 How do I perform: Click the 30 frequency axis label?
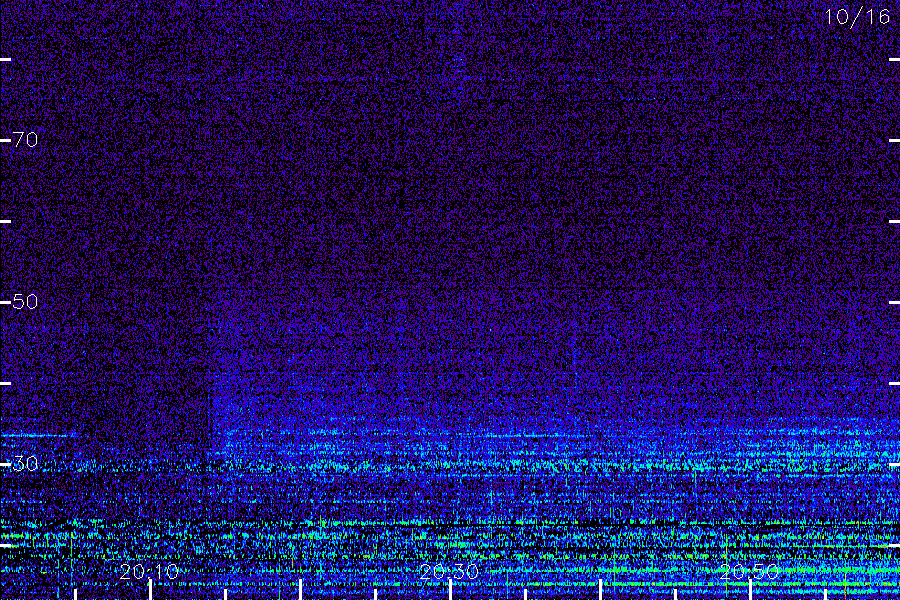click(x=26, y=463)
